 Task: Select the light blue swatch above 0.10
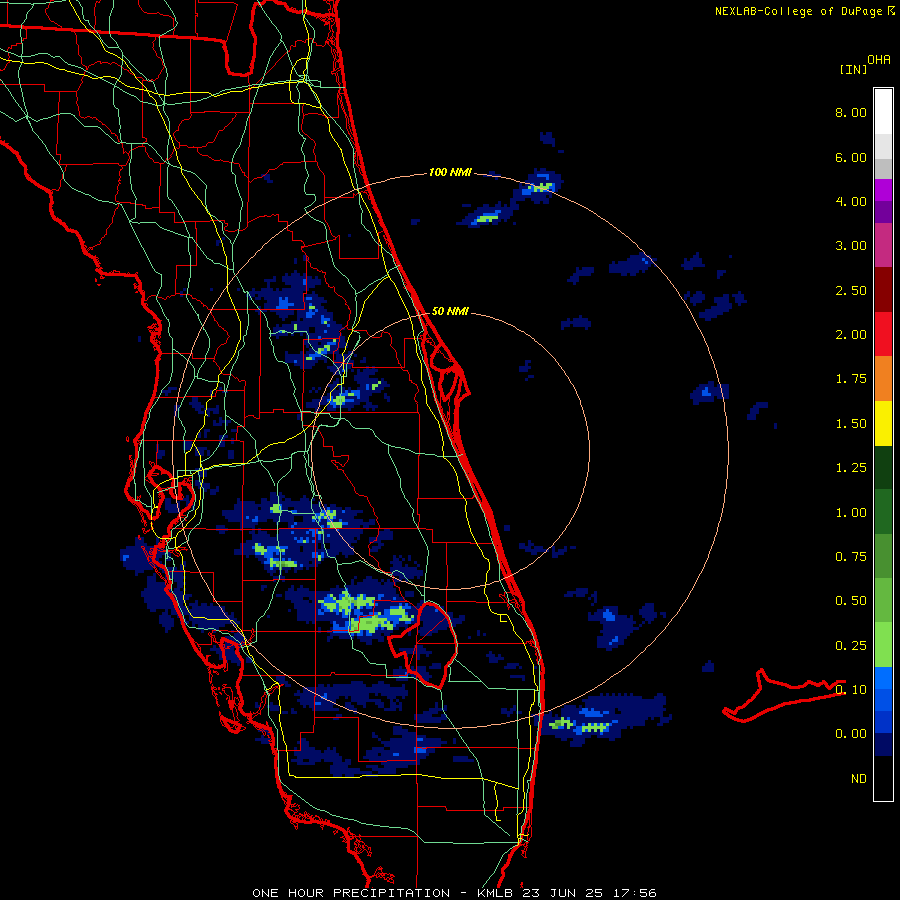pyautogui.click(x=883, y=678)
